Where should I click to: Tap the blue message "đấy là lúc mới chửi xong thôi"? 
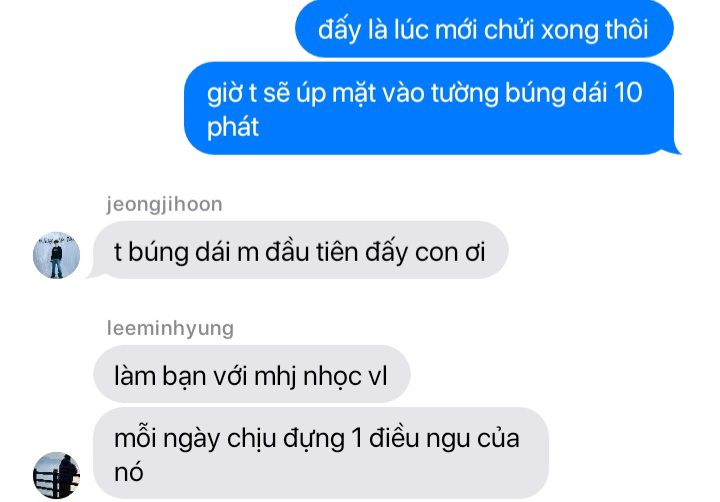point(484,29)
